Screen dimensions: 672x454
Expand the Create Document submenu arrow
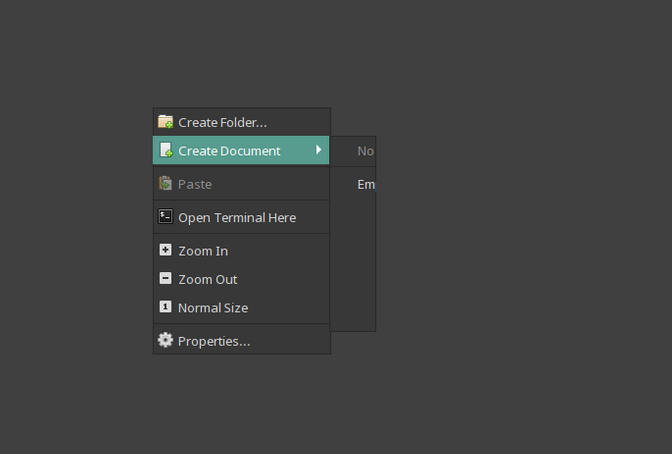coord(319,151)
